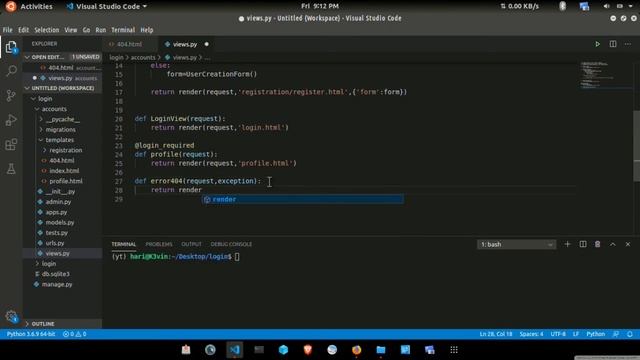
Task: Open Firefox from the dock
Action: coord(356,350)
